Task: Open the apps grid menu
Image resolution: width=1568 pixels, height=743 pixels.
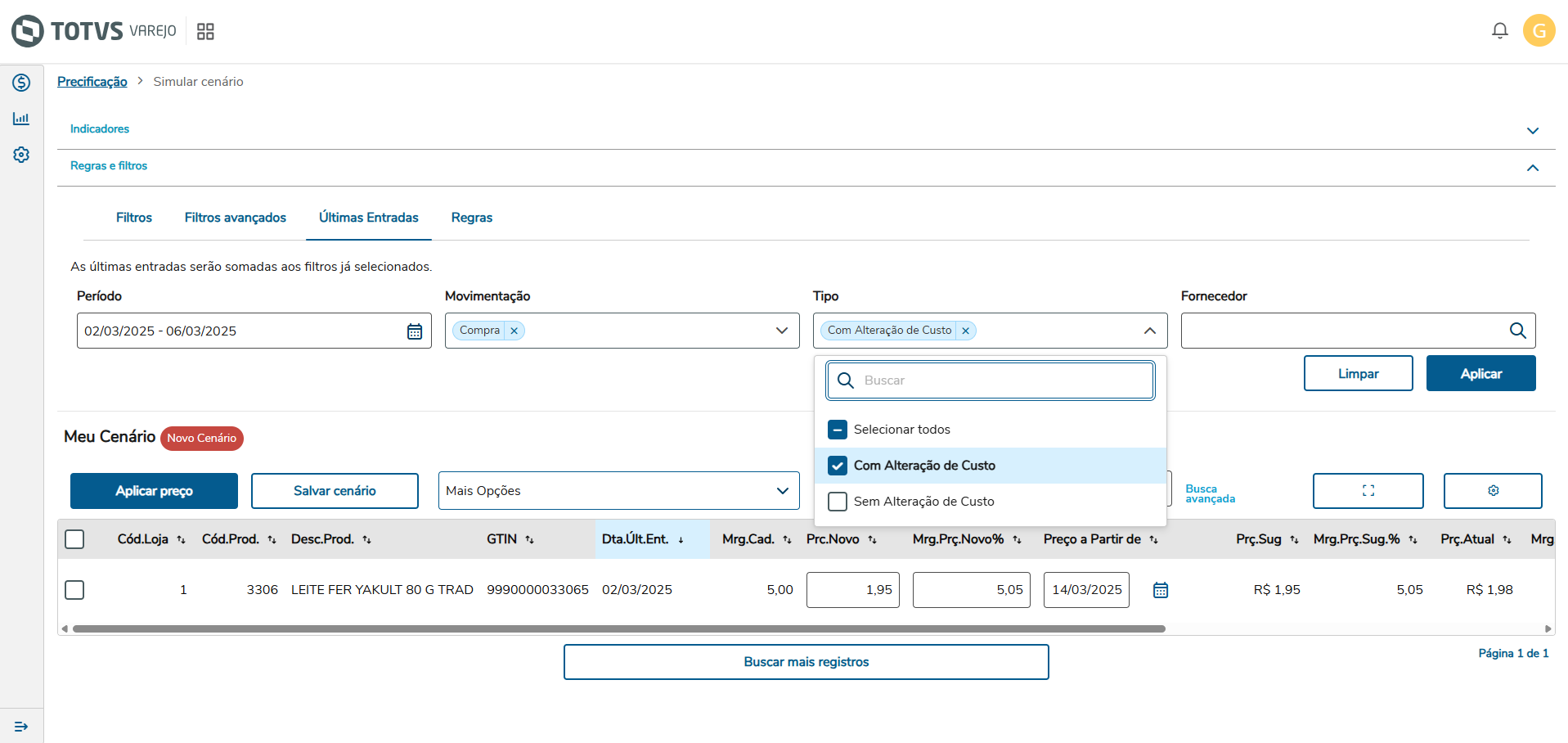Action: (x=205, y=31)
